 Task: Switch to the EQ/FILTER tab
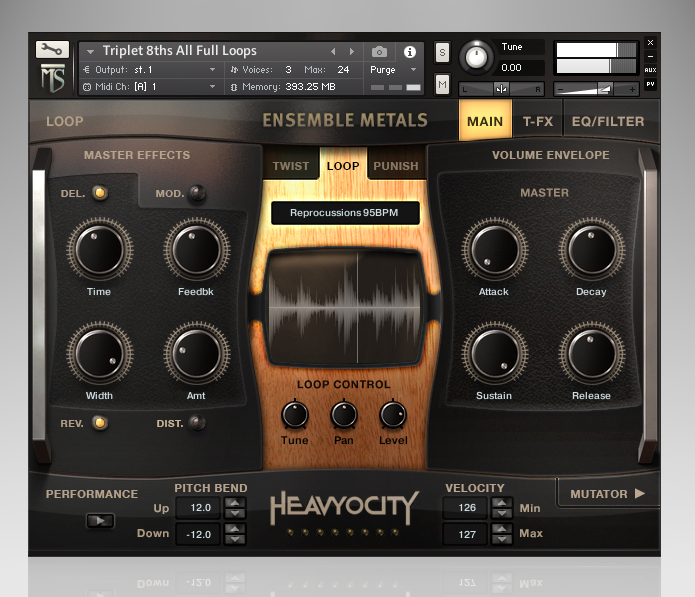(608, 121)
